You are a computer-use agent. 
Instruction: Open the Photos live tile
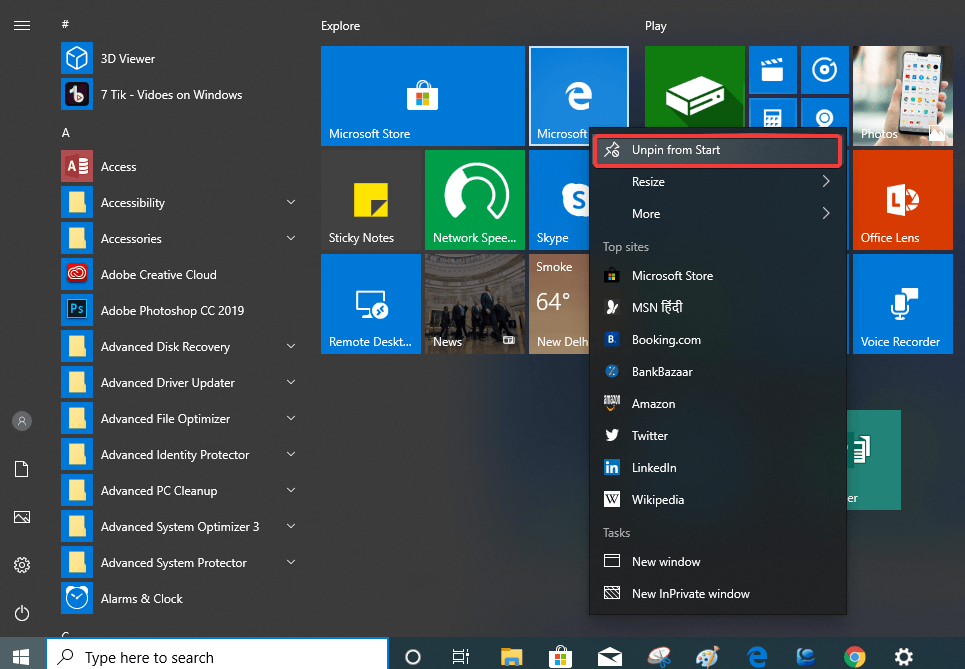[x=903, y=96]
